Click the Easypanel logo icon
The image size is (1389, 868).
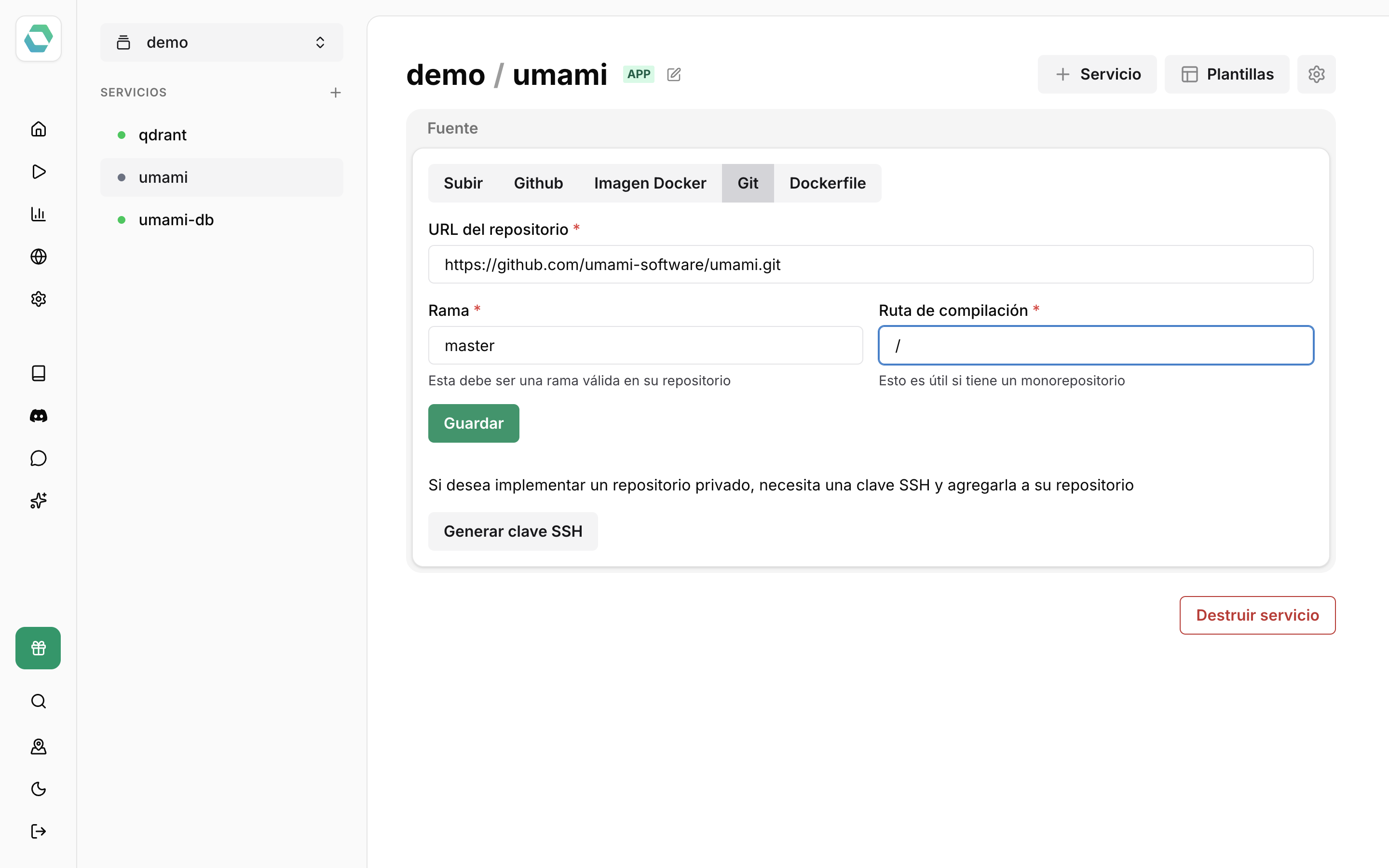coord(39,39)
